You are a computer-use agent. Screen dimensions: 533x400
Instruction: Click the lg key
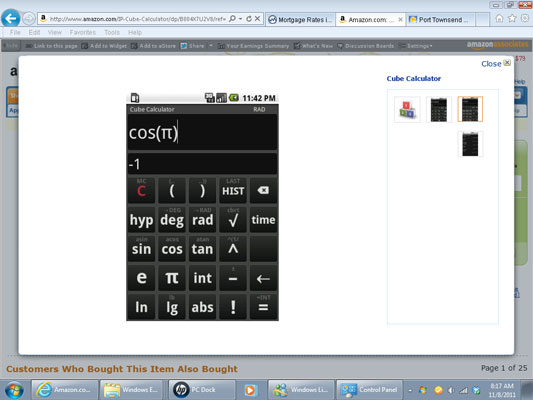[x=172, y=307]
